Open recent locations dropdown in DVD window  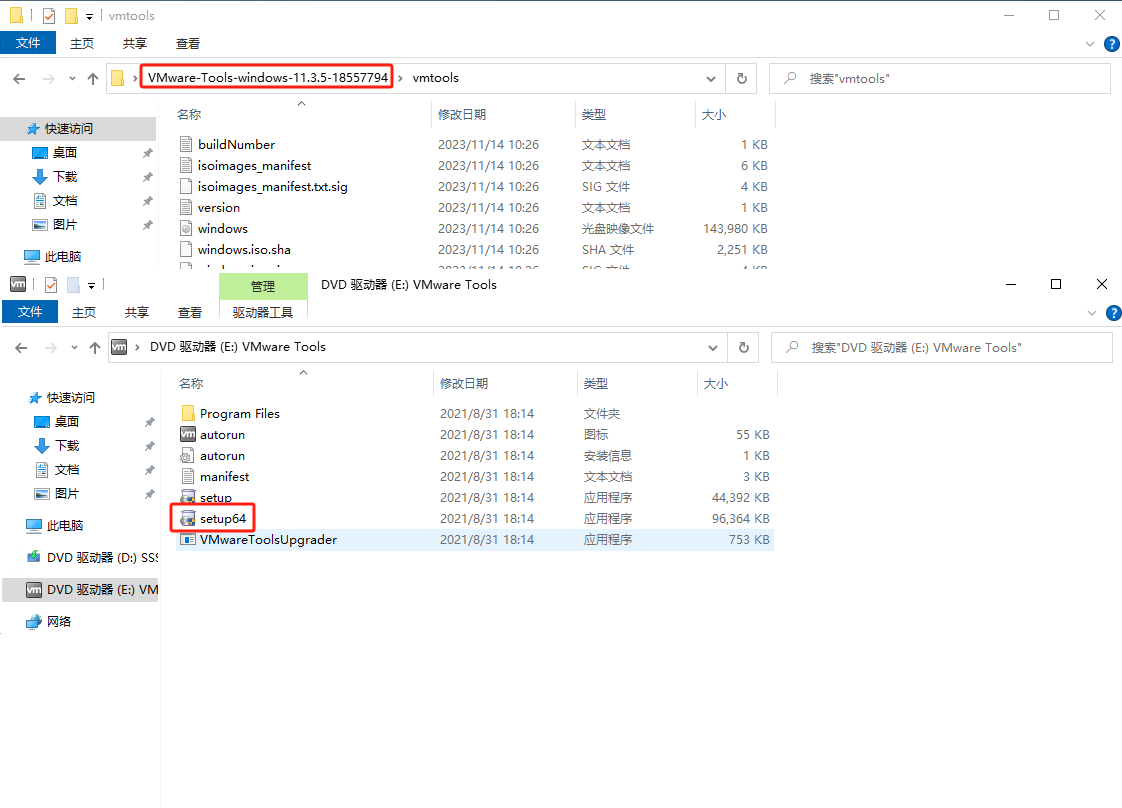click(x=74, y=348)
